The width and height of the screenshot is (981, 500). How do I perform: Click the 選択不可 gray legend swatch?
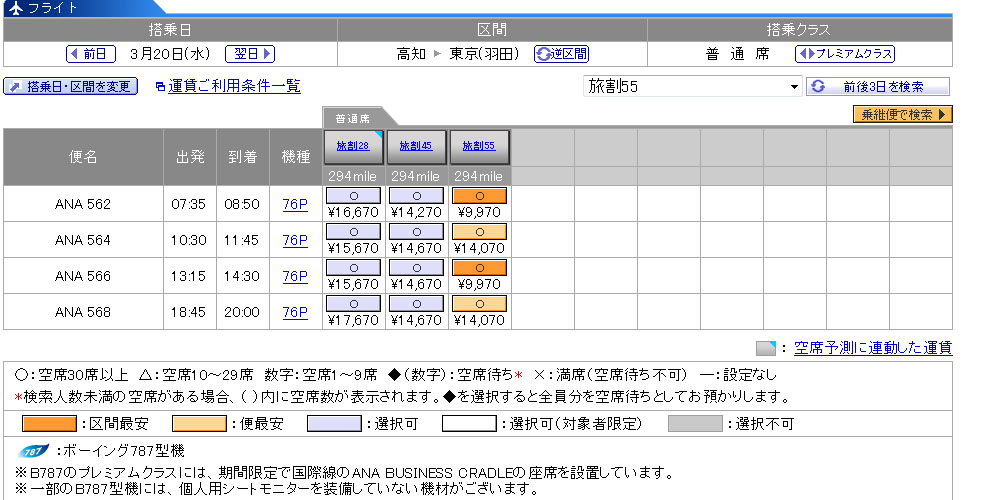pos(695,424)
